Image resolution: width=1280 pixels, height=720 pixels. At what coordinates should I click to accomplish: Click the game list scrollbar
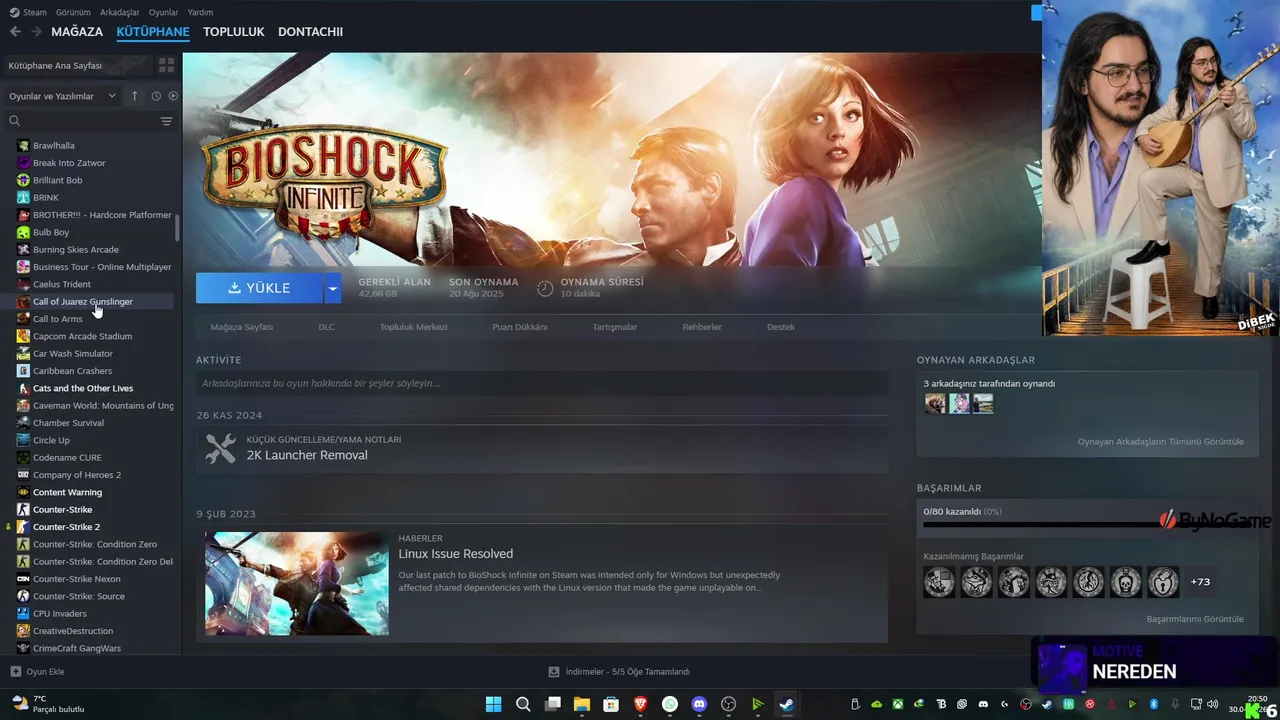[x=178, y=228]
